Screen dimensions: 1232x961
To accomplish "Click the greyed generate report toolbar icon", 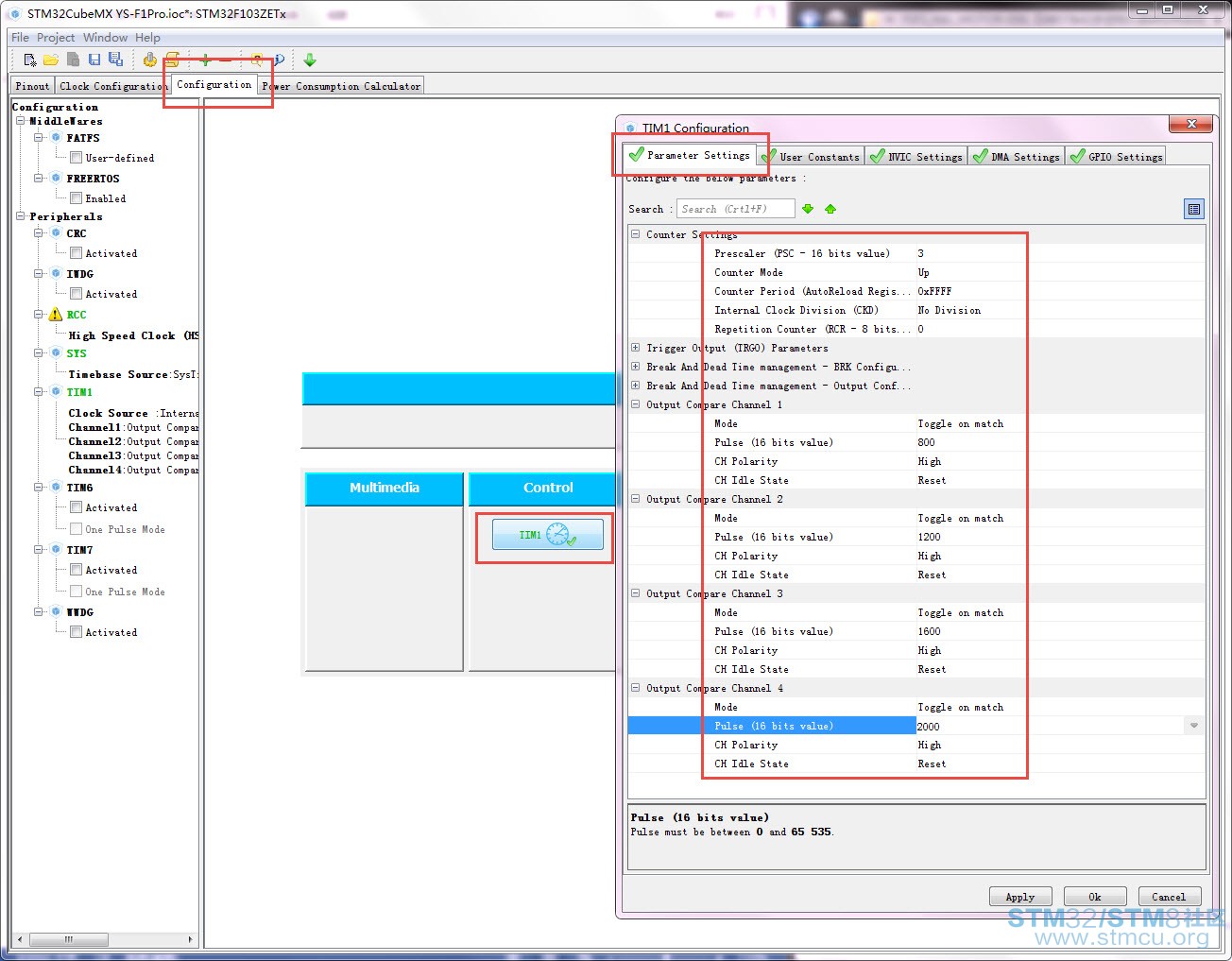I will coord(73,60).
